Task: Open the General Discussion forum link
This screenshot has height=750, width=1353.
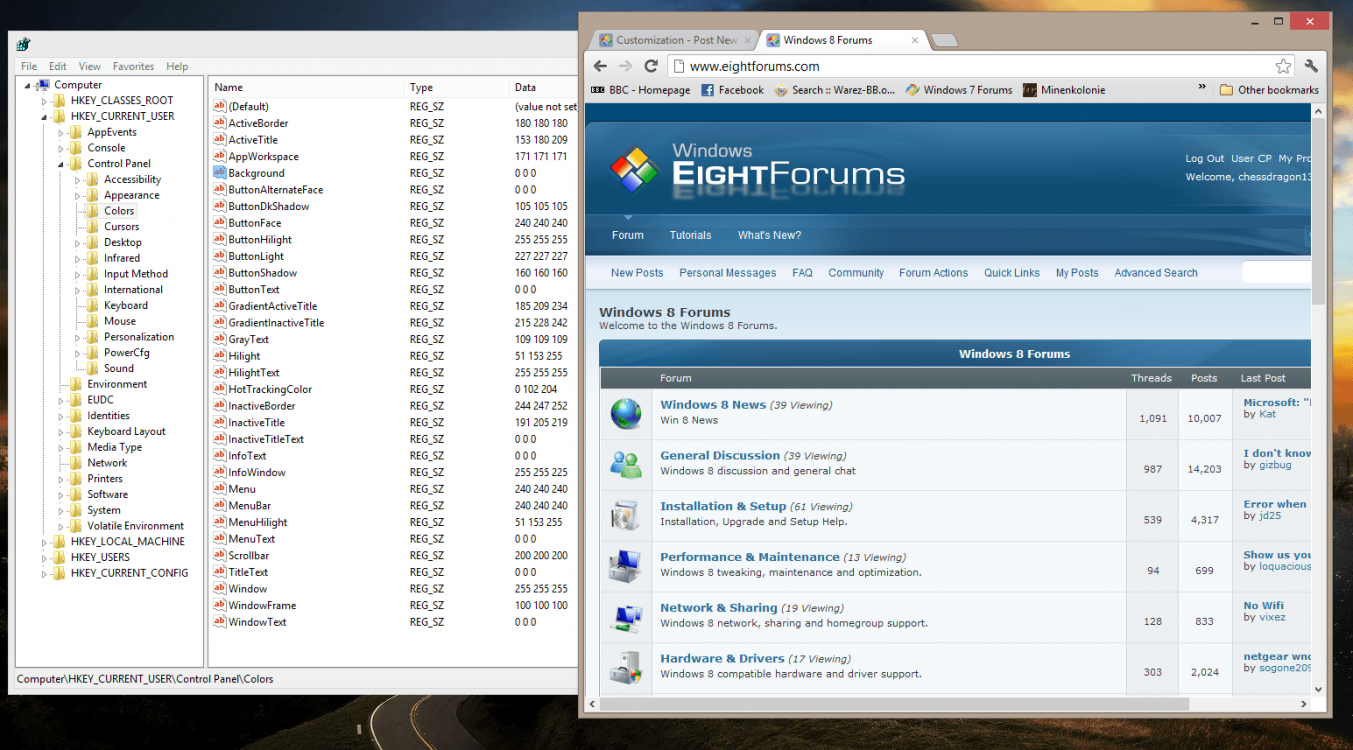Action: (x=720, y=455)
